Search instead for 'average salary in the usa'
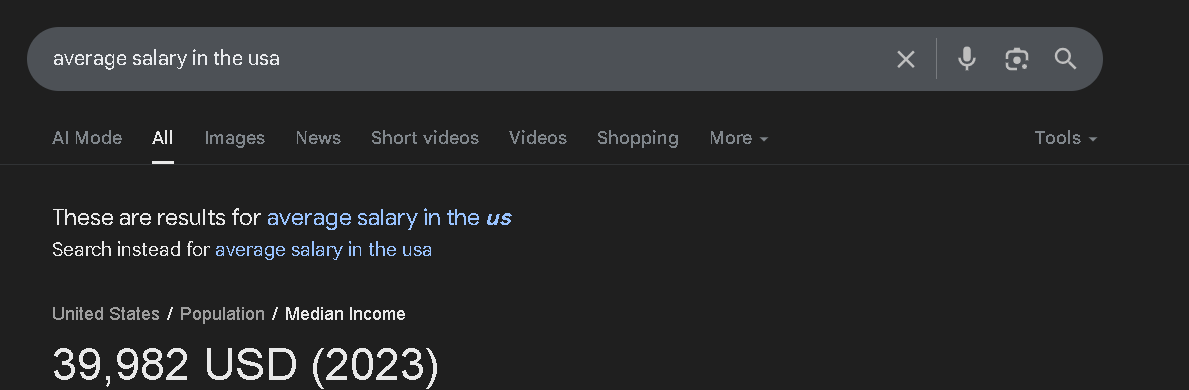The height and width of the screenshot is (390, 1189). click(x=323, y=250)
